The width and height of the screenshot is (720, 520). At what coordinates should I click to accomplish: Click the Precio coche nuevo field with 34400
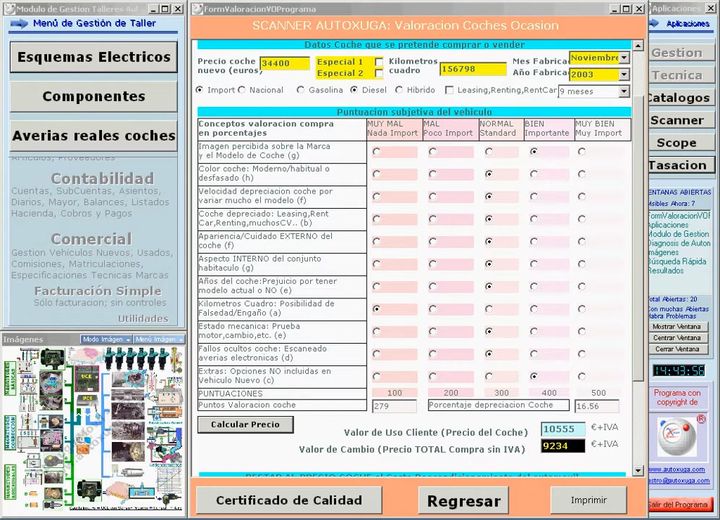(x=285, y=64)
